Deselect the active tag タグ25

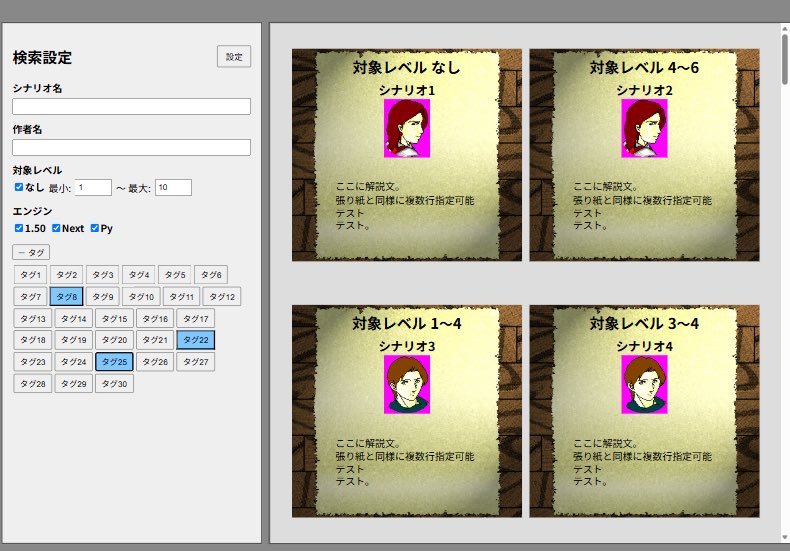[114, 362]
